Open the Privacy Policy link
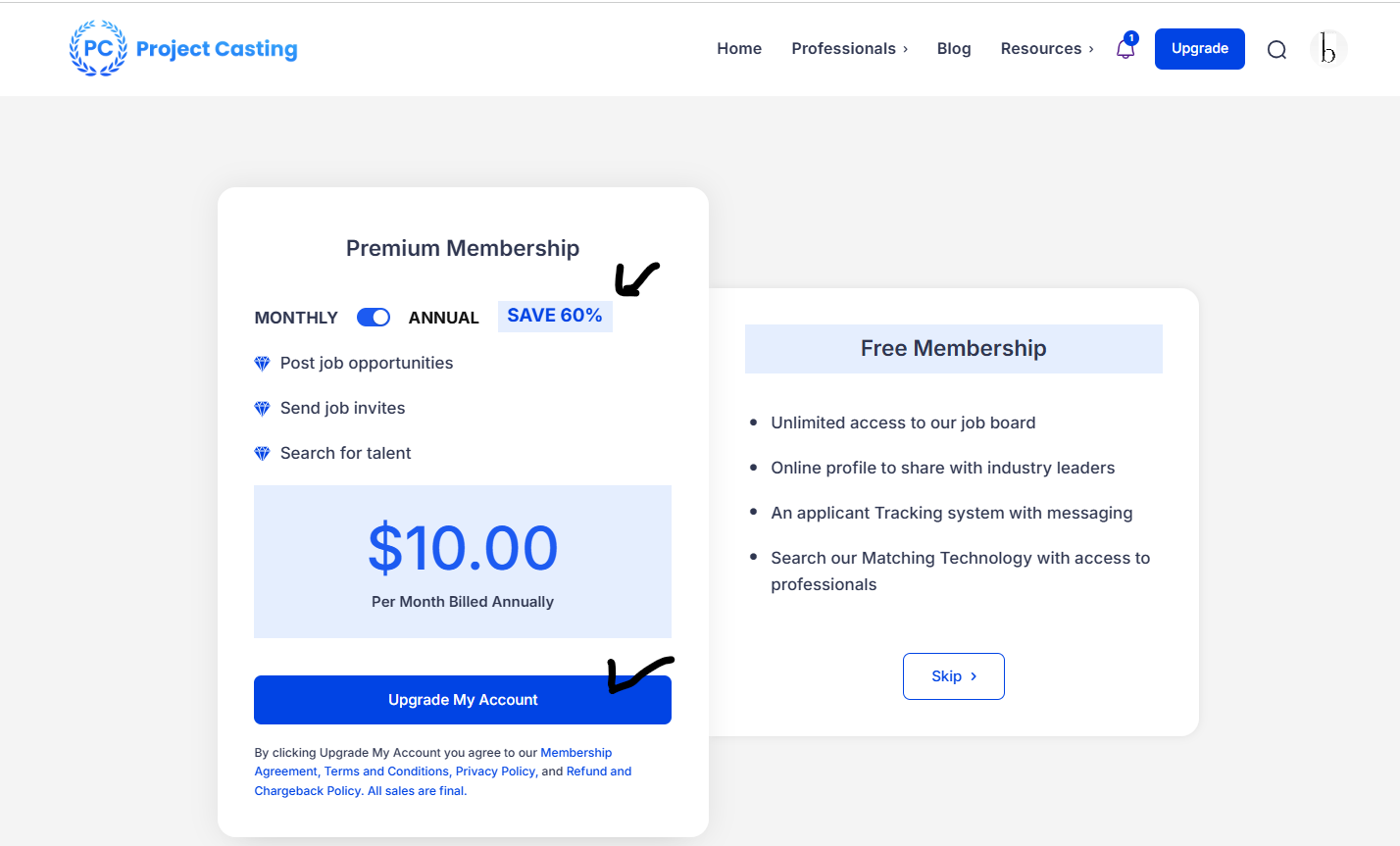The height and width of the screenshot is (846, 1400). click(495, 771)
